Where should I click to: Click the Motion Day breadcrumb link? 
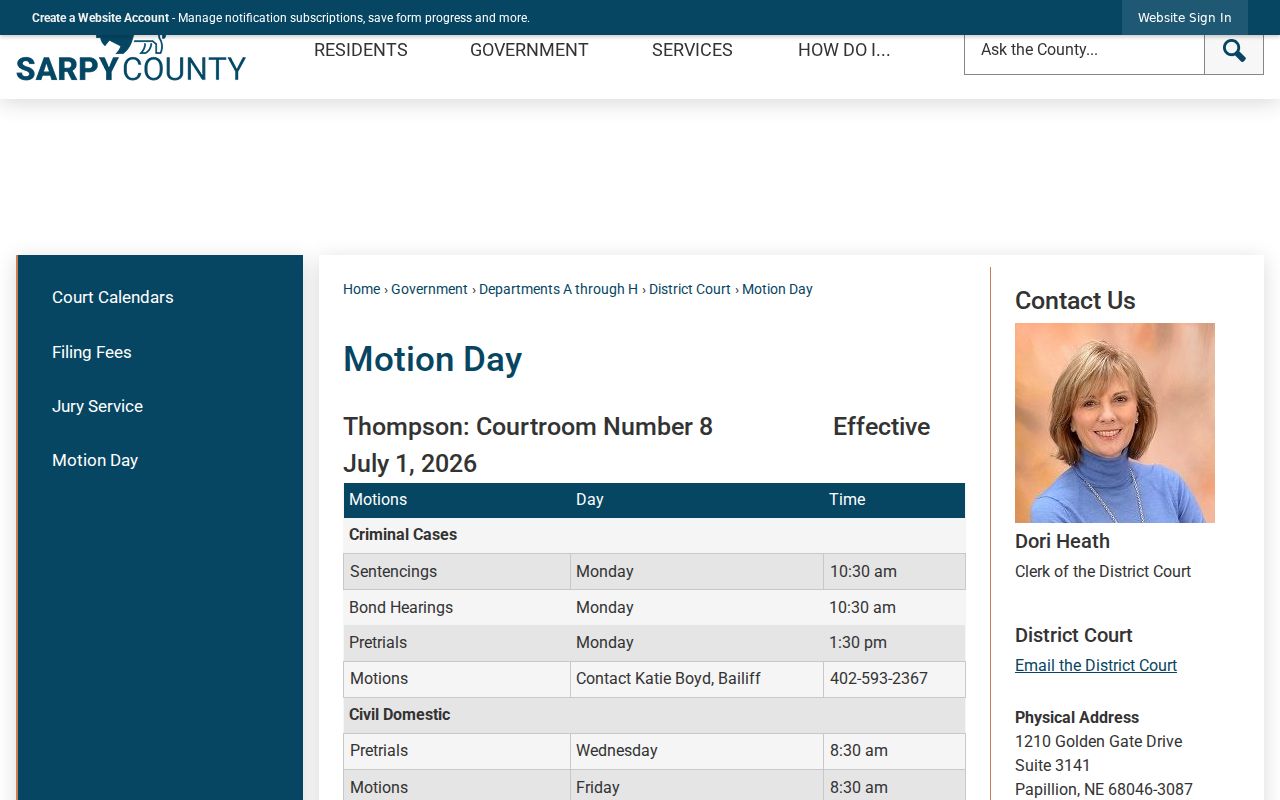pos(777,289)
